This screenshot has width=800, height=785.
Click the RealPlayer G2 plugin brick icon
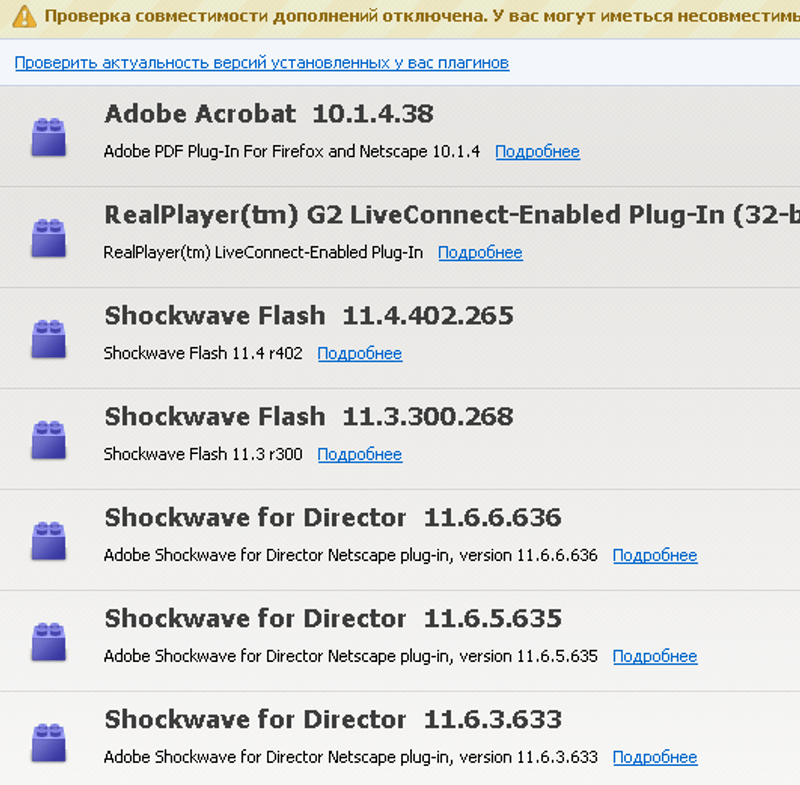[48, 238]
